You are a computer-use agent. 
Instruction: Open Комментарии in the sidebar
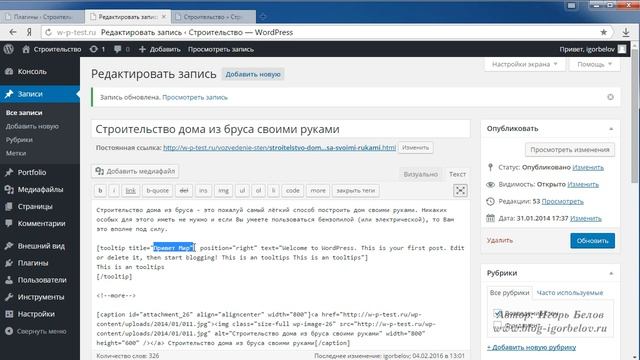[x=40, y=224]
